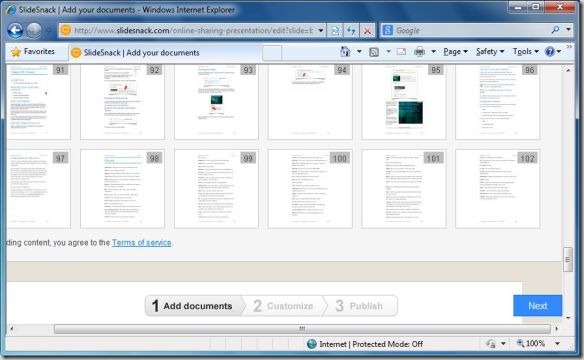Open the Favorites star button
Image resolution: width=584 pixels, height=360 pixels.
(33, 52)
